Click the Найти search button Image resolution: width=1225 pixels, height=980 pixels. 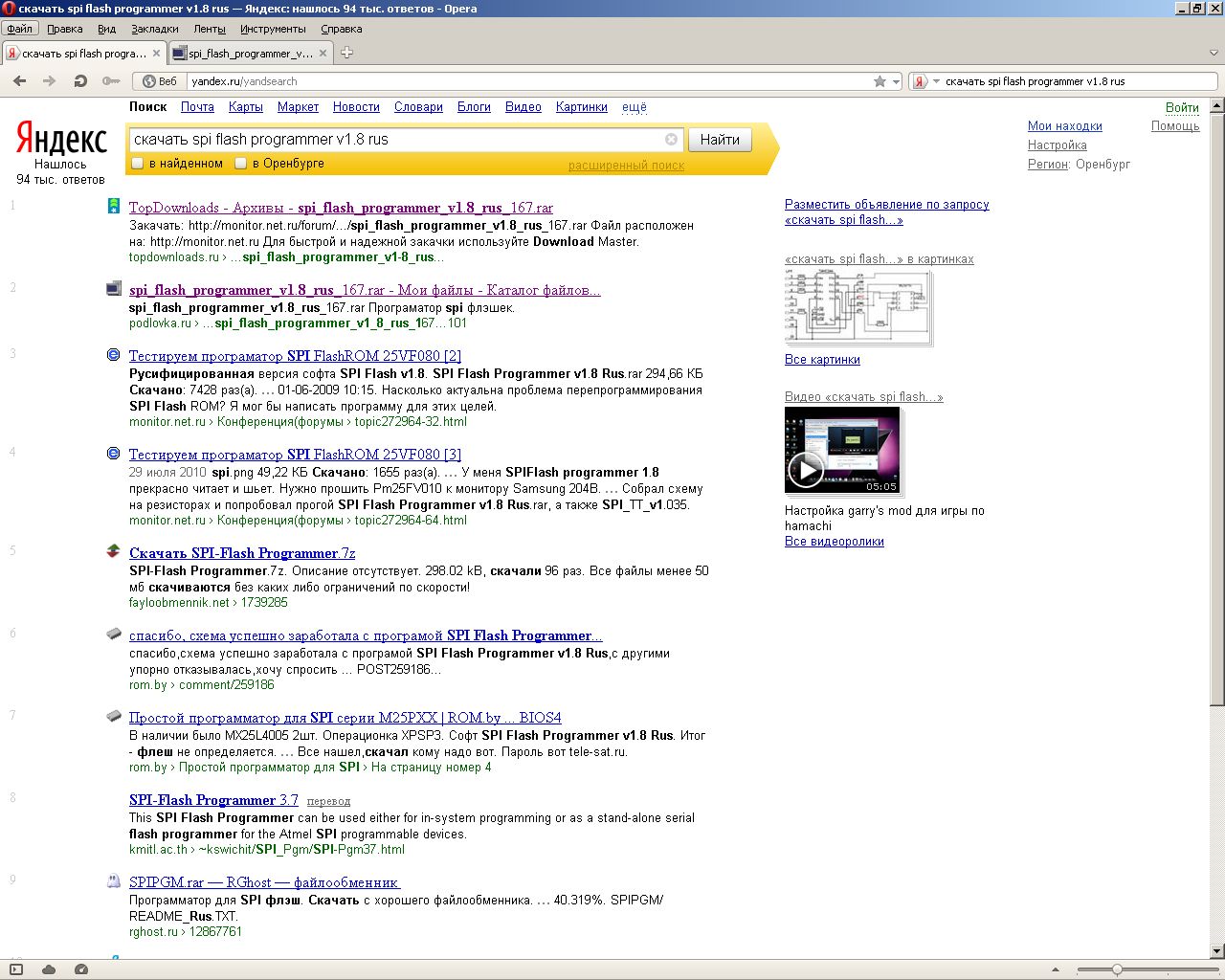tap(720, 140)
